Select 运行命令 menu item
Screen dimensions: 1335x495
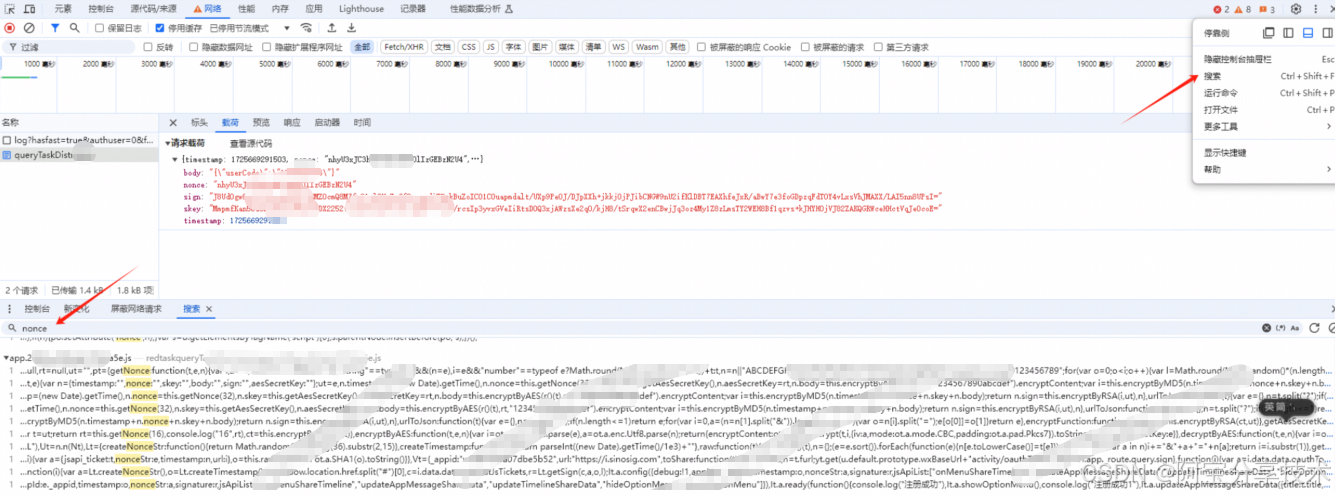click(x=1267, y=93)
